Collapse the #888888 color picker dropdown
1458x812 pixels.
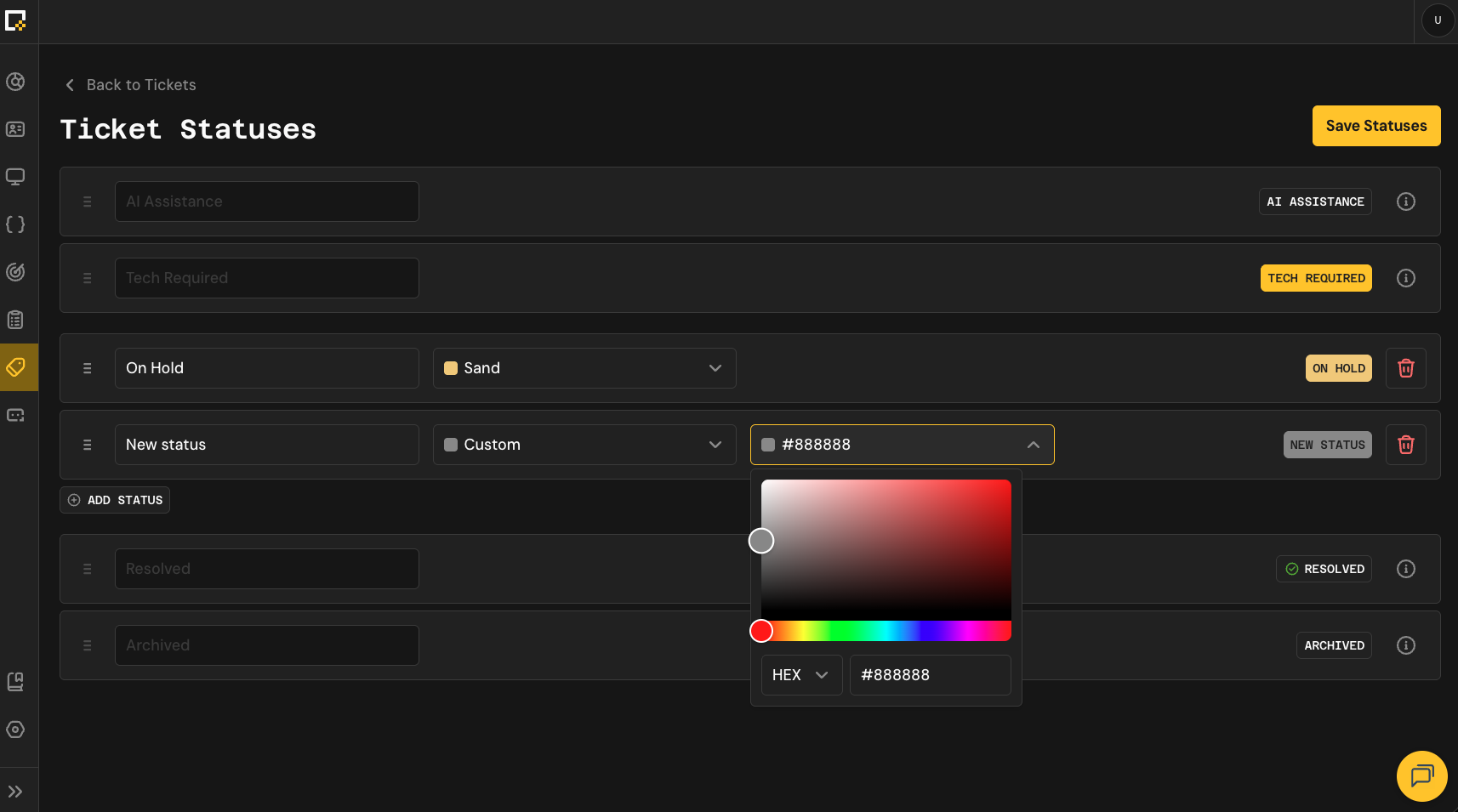(x=903, y=445)
